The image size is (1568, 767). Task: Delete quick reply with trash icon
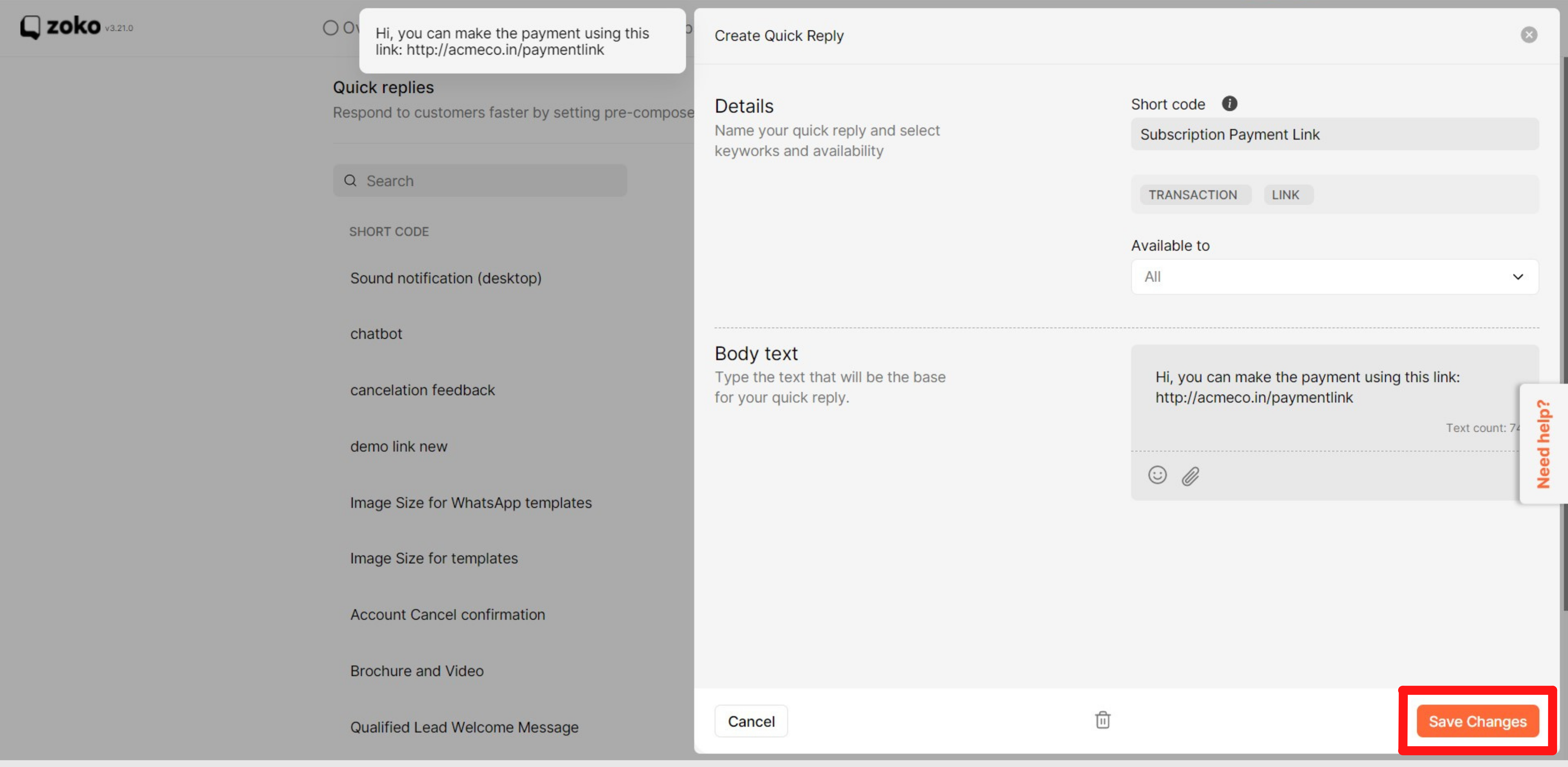pyautogui.click(x=1102, y=720)
